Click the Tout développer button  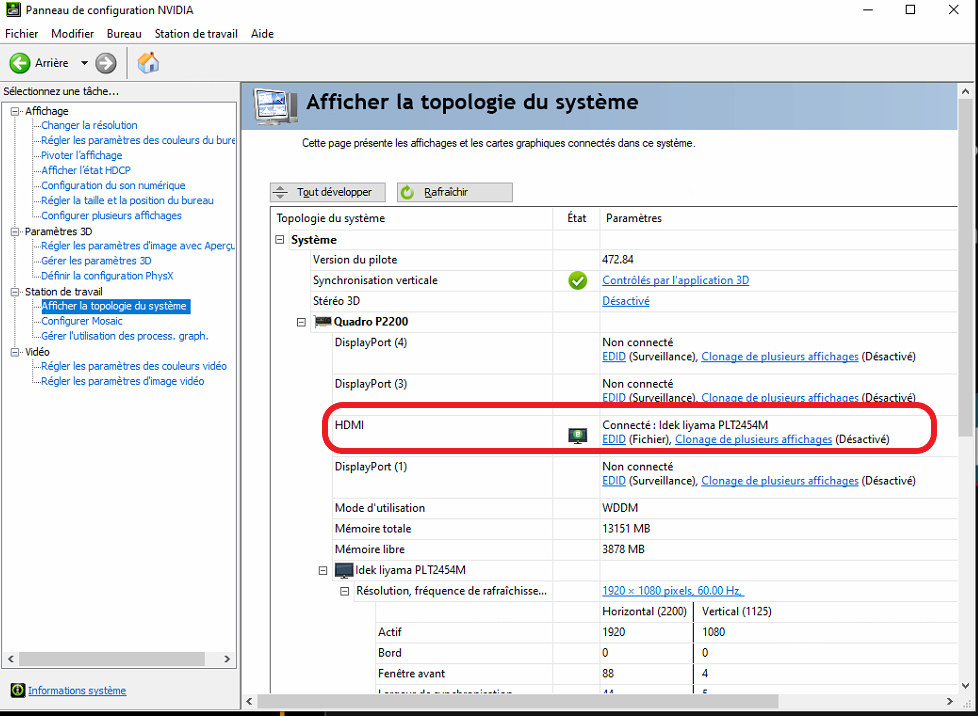click(x=328, y=192)
